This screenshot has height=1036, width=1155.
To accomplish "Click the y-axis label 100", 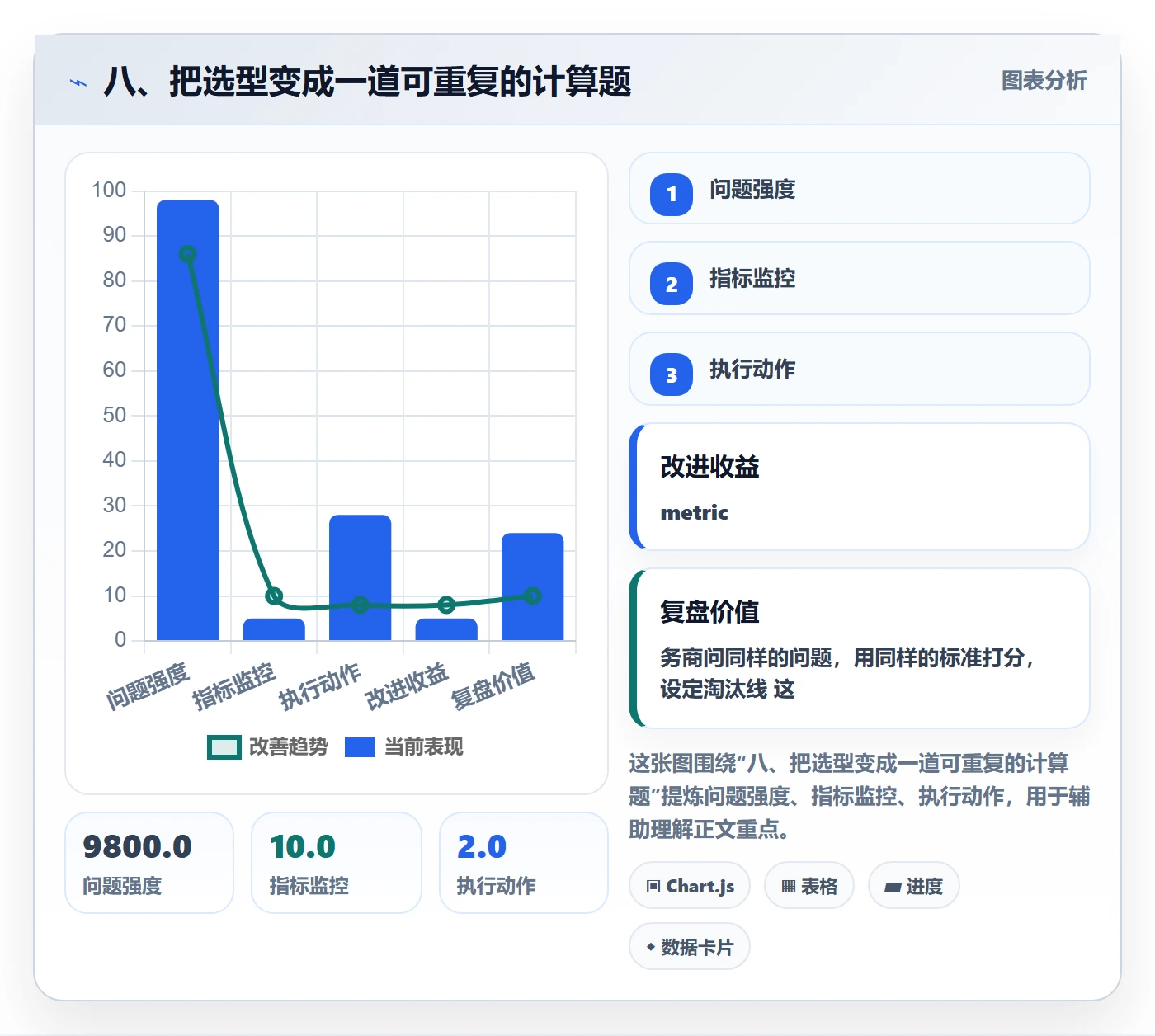I will 109,191.
